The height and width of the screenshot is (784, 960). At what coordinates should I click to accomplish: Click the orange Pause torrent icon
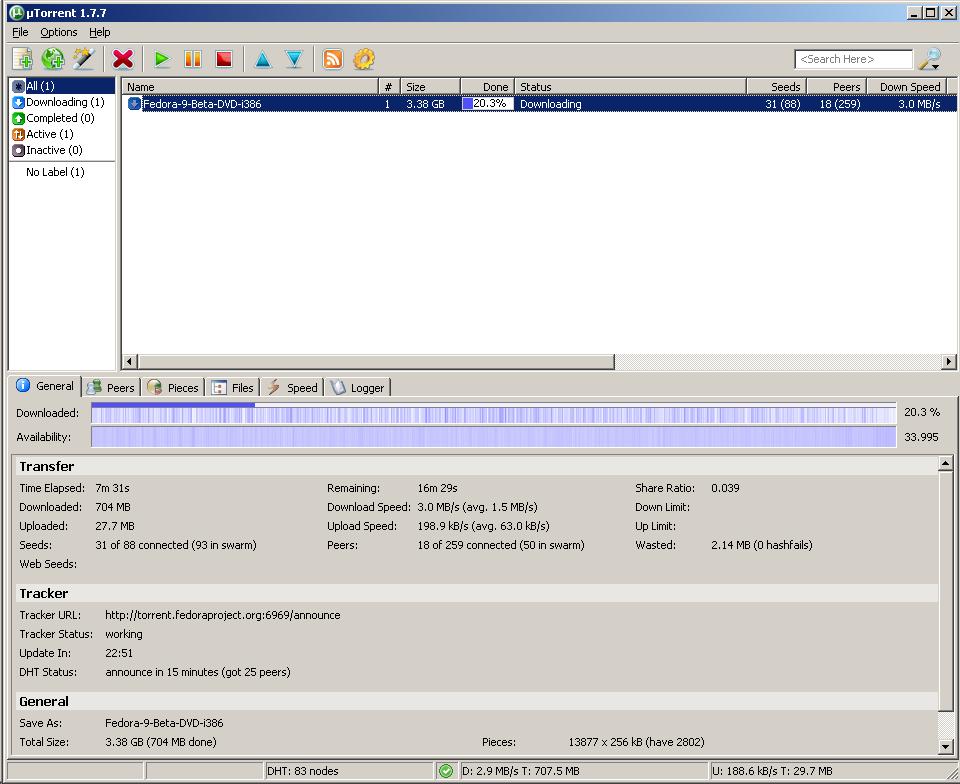pos(193,59)
